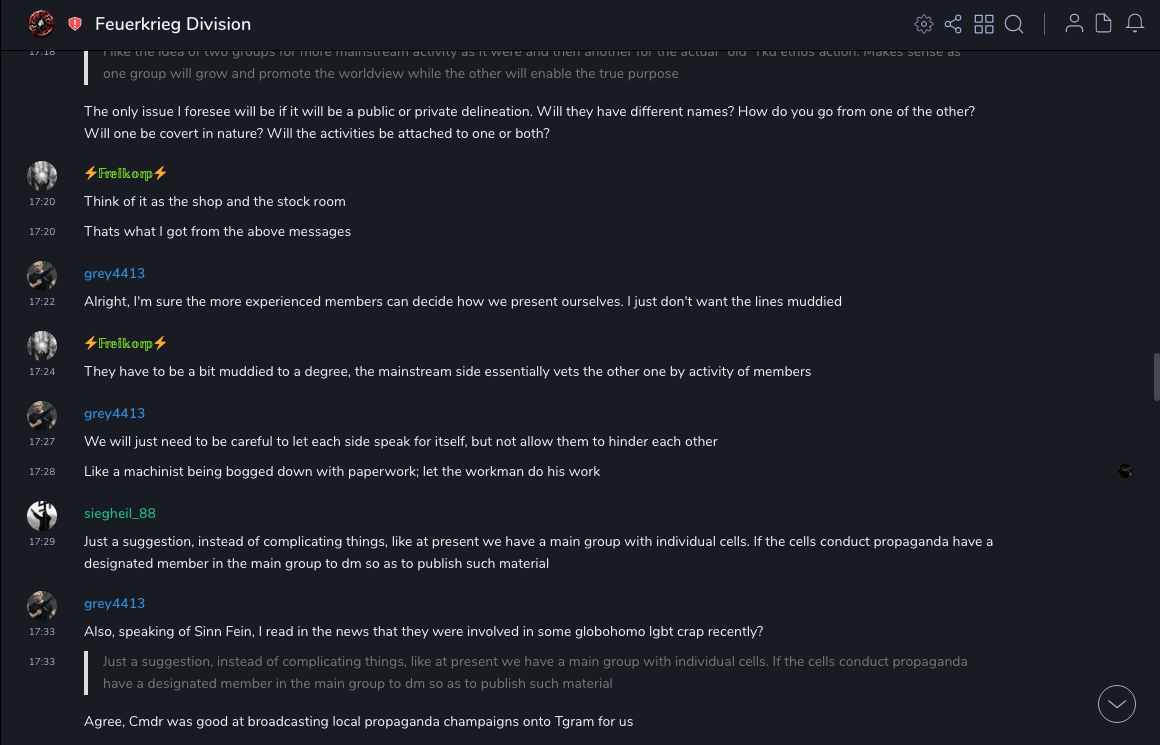
Task: Open siegheil_88 username profile
Action: tap(120, 513)
